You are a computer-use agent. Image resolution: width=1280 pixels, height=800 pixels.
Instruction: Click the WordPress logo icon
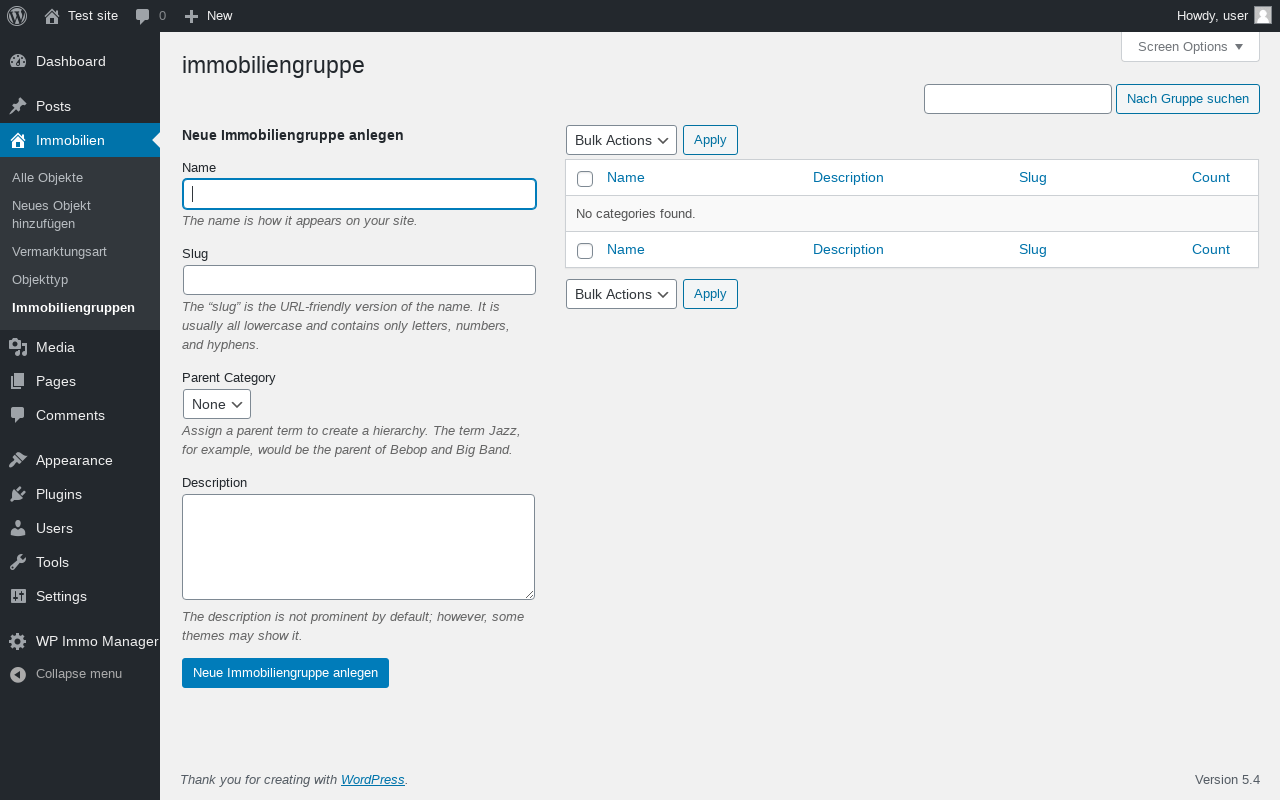(17, 16)
